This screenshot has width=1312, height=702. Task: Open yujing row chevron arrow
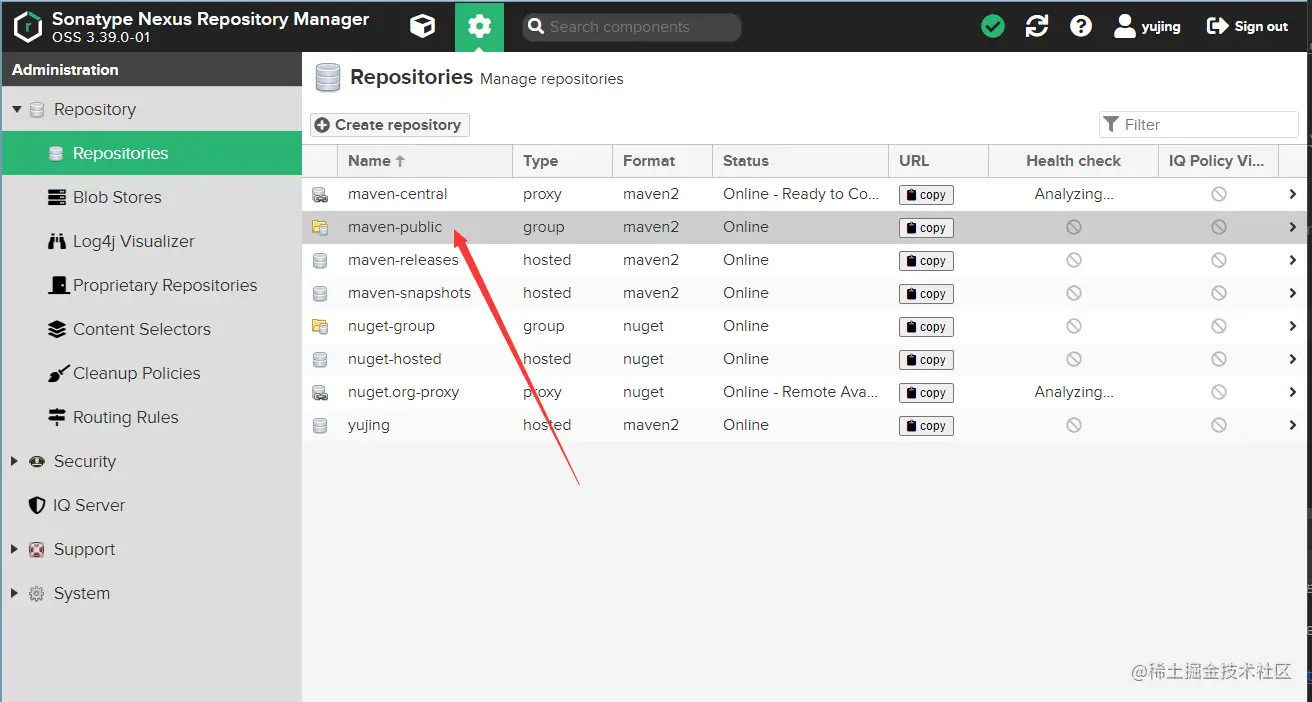tap(1293, 425)
